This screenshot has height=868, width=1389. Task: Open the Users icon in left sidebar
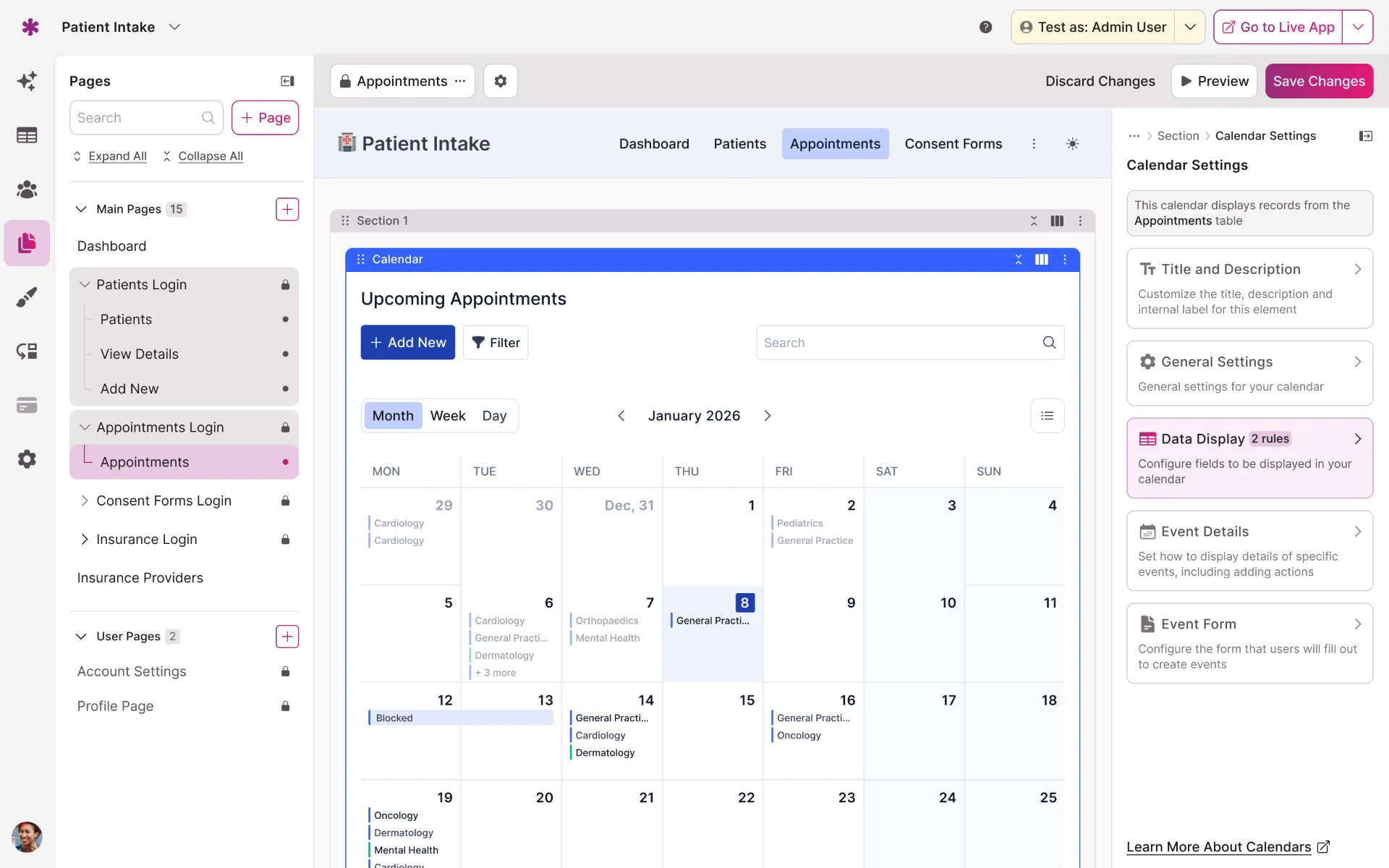click(27, 190)
